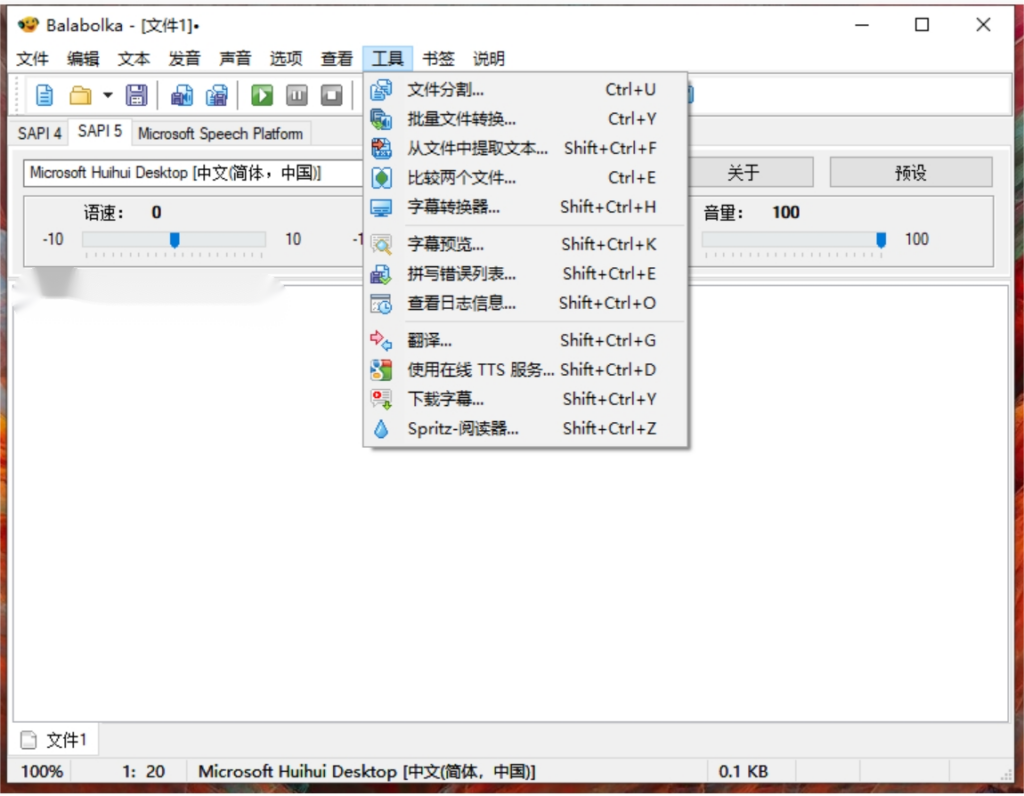The height and width of the screenshot is (796, 1024).
Task: Stop speech playback in toolbar
Action: click(x=331, y=95)
